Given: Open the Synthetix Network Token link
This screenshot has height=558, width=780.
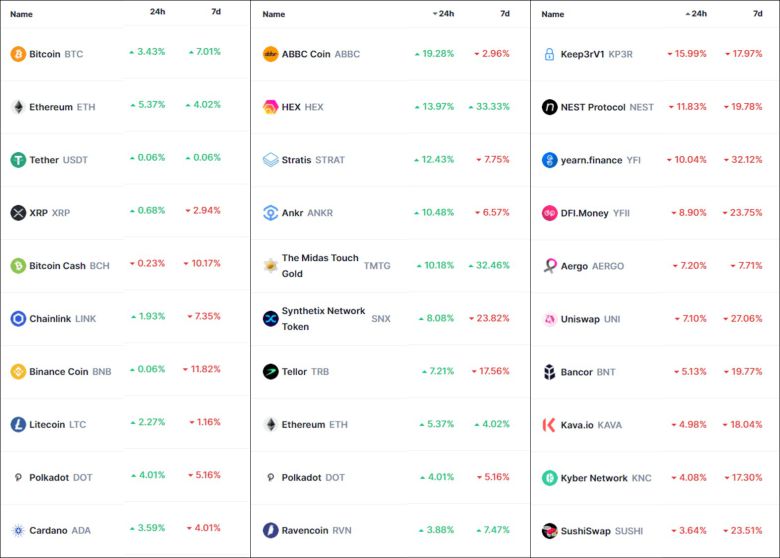Looking at the screenshot, I should (323, 319).
